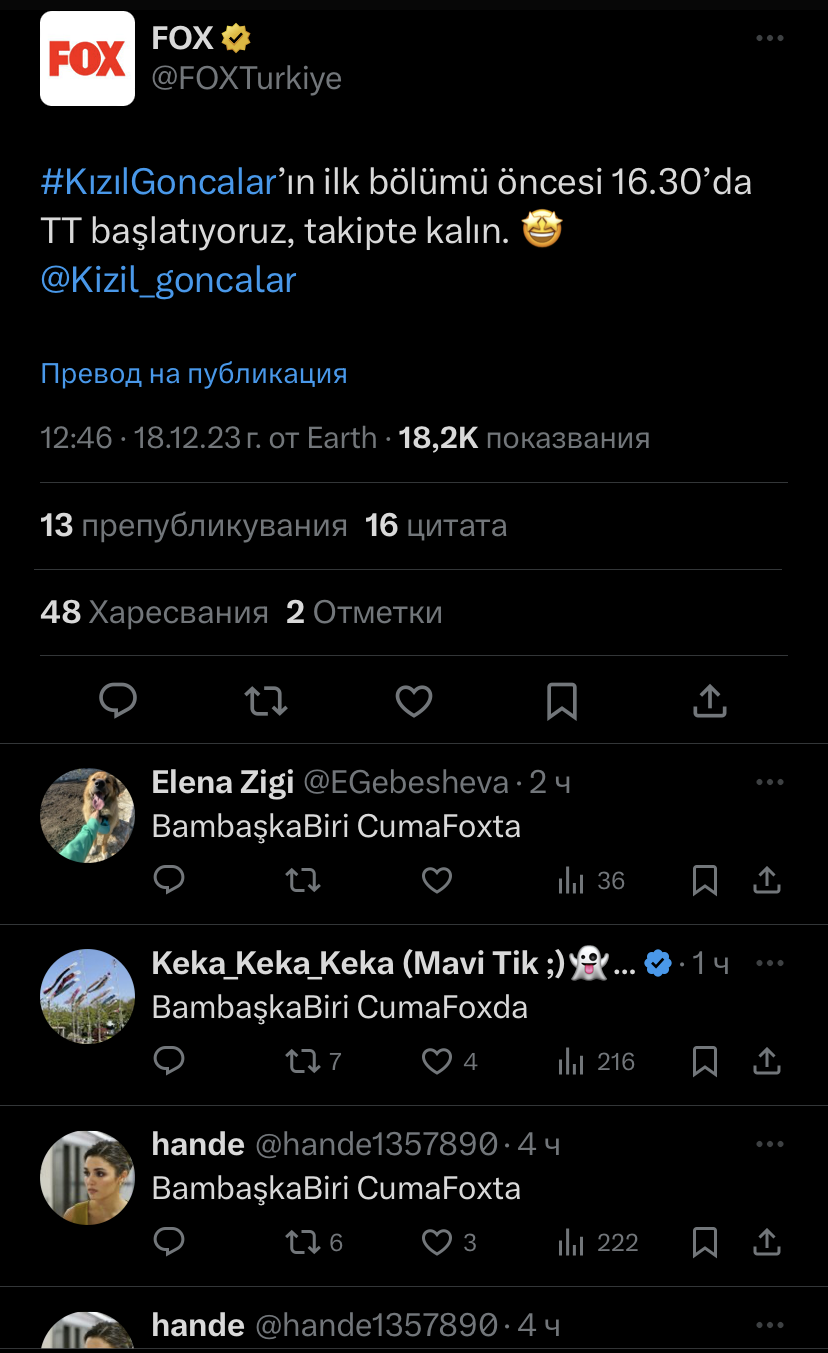Open the #KızılGoncalar hashtag
828x1353 pixels.
[158, 183]
